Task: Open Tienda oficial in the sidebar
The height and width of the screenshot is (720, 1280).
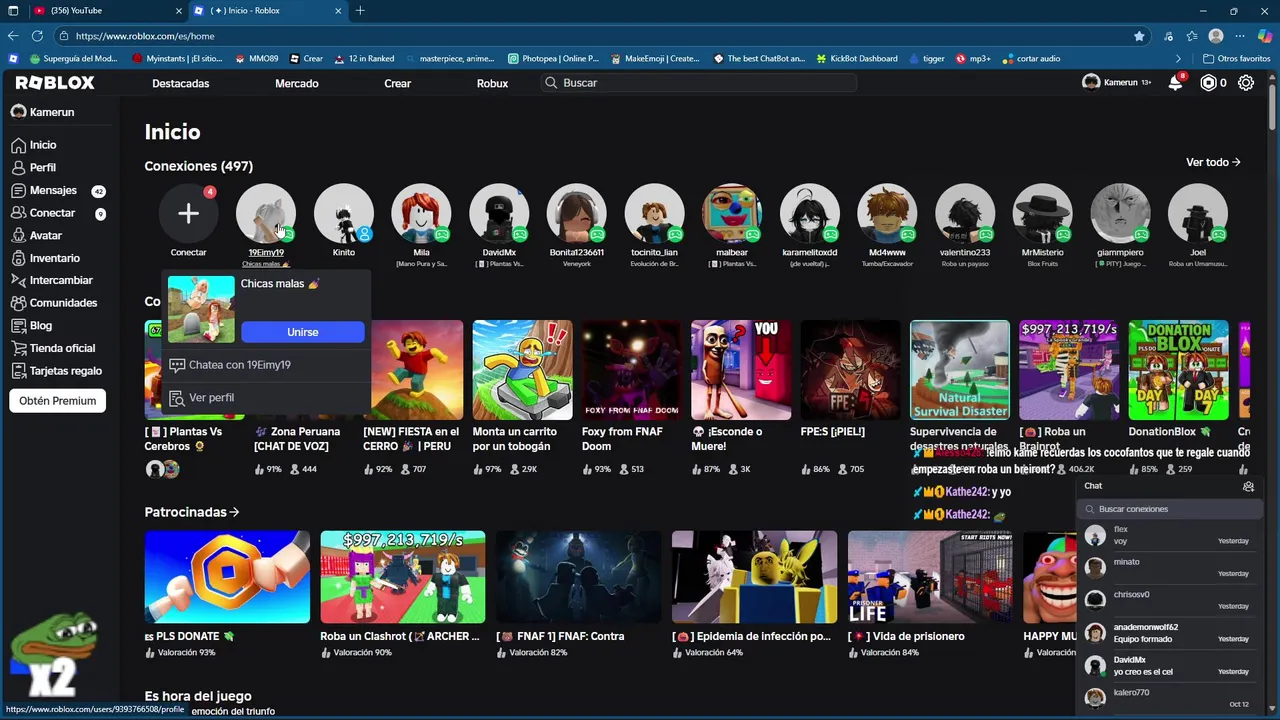Action: pyautogui.click(x=62, y=348)
